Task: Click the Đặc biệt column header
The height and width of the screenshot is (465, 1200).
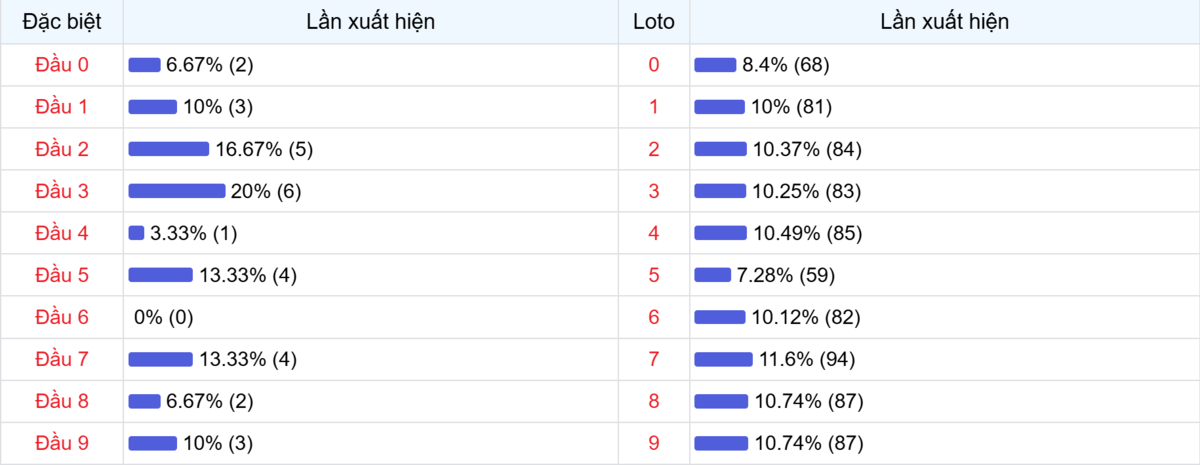Action: coord(62,21)
